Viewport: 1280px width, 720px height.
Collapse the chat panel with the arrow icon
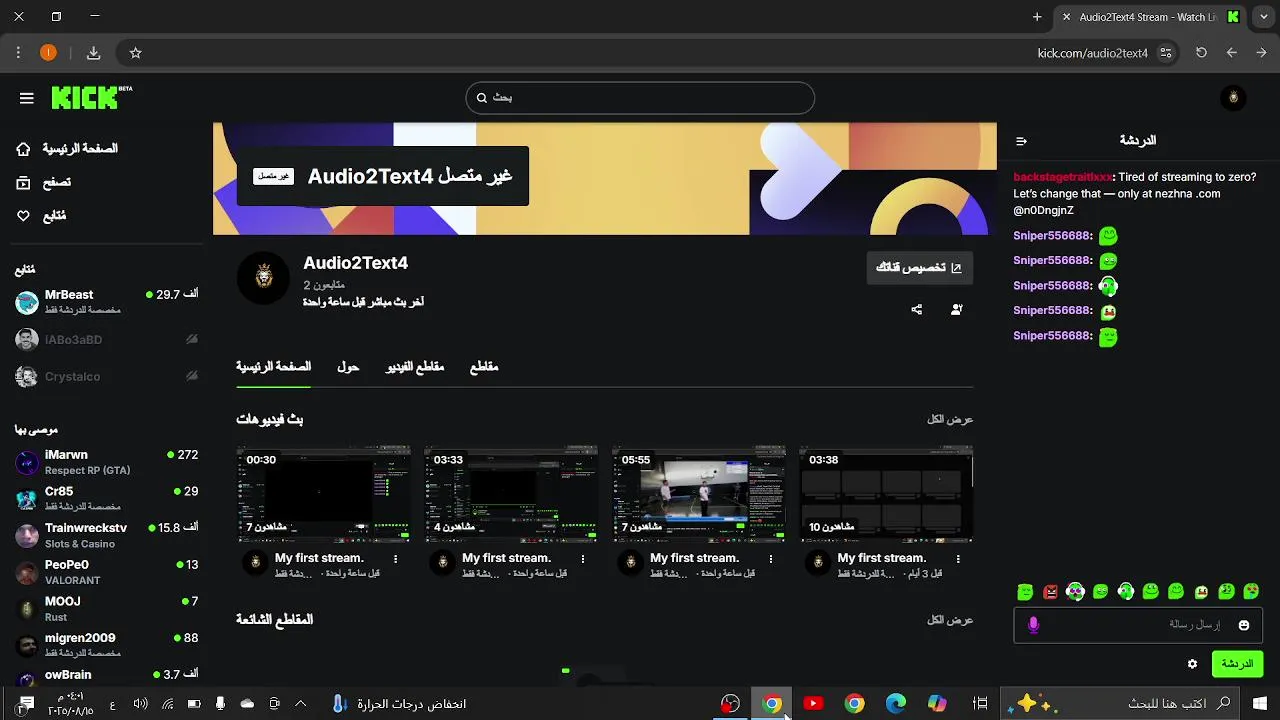[x=1021, y=141]
